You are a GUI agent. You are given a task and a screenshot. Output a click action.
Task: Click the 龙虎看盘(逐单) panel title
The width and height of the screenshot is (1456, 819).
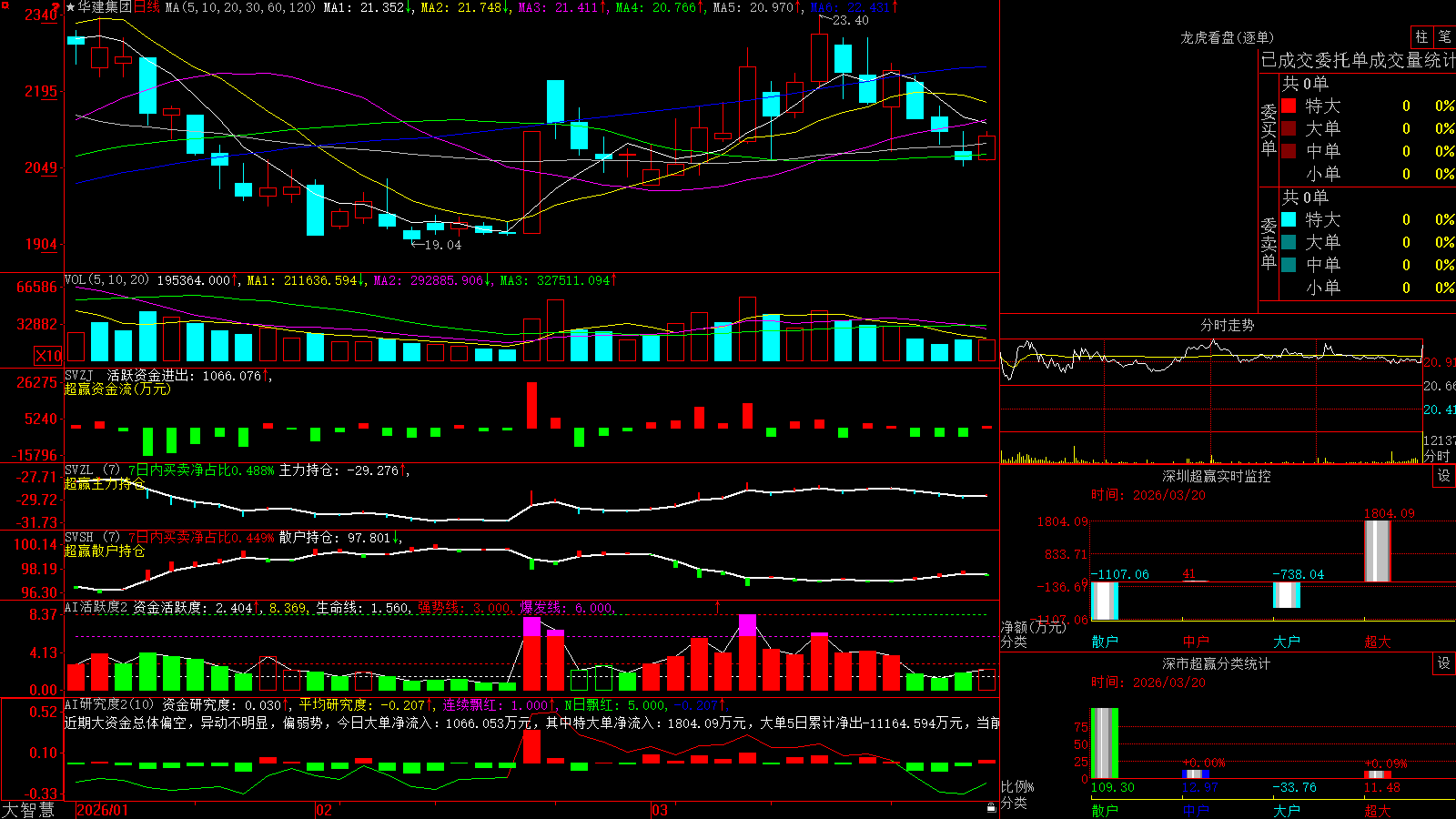click(x=1227, y=37)
